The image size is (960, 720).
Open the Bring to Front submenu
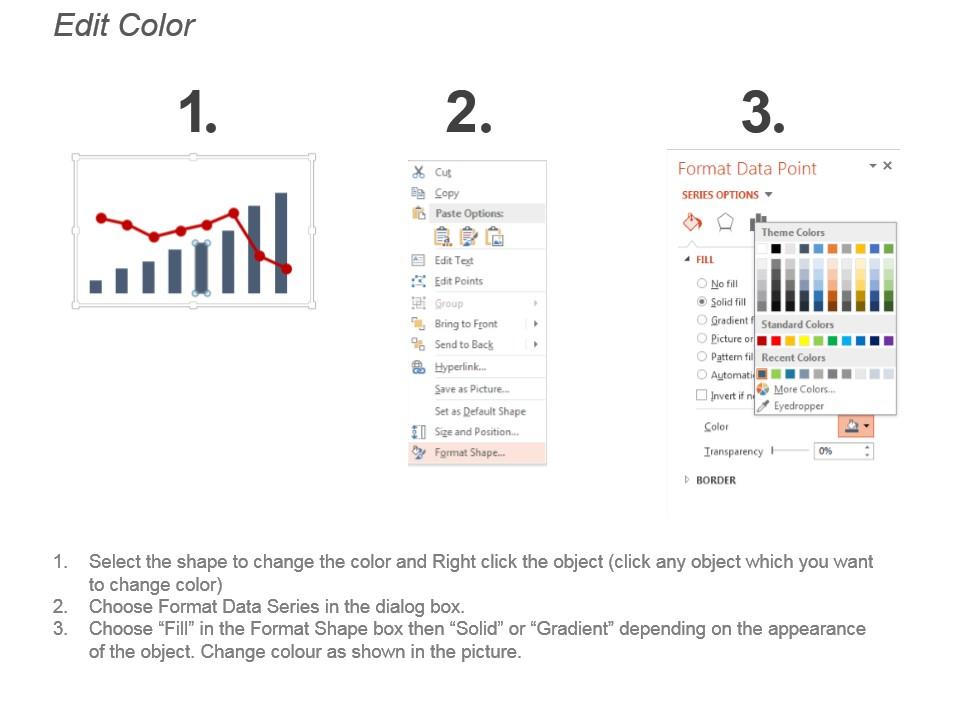click(536, 324)
